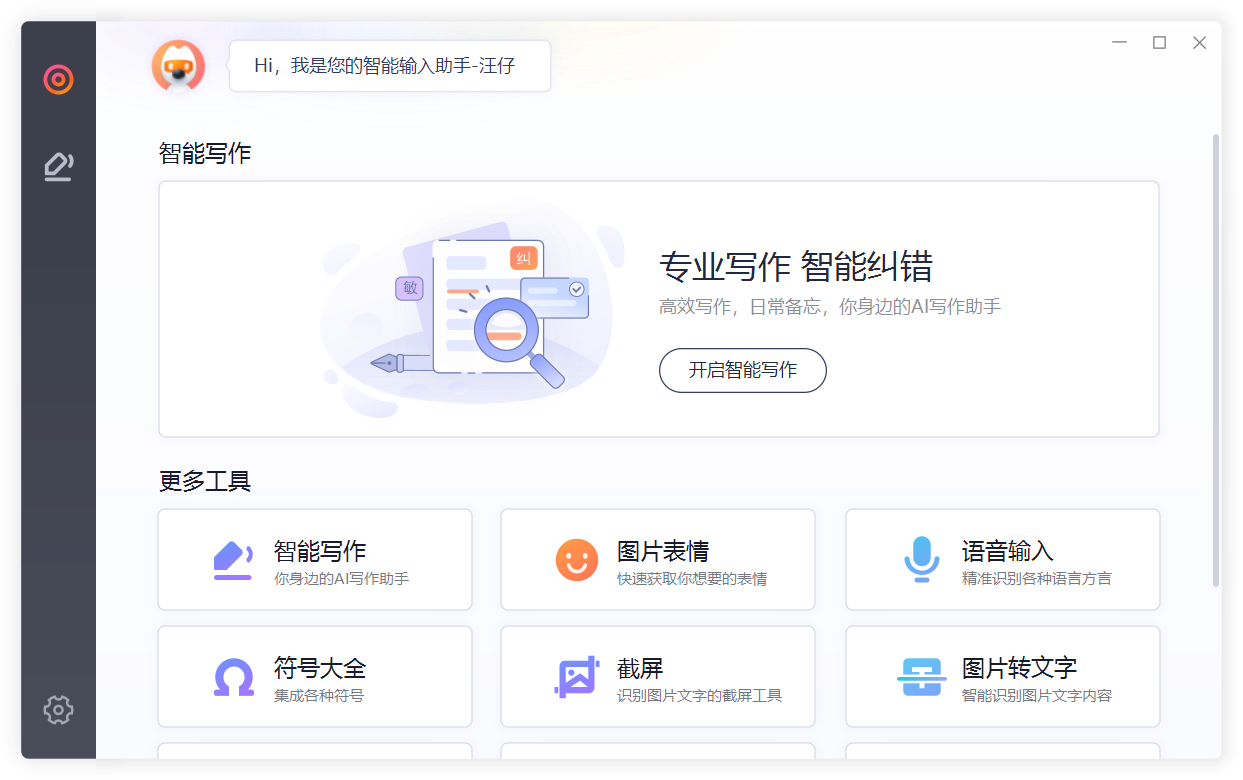Open the home target icon in sidebar
Screen dimensions: 1243x780
58,79
